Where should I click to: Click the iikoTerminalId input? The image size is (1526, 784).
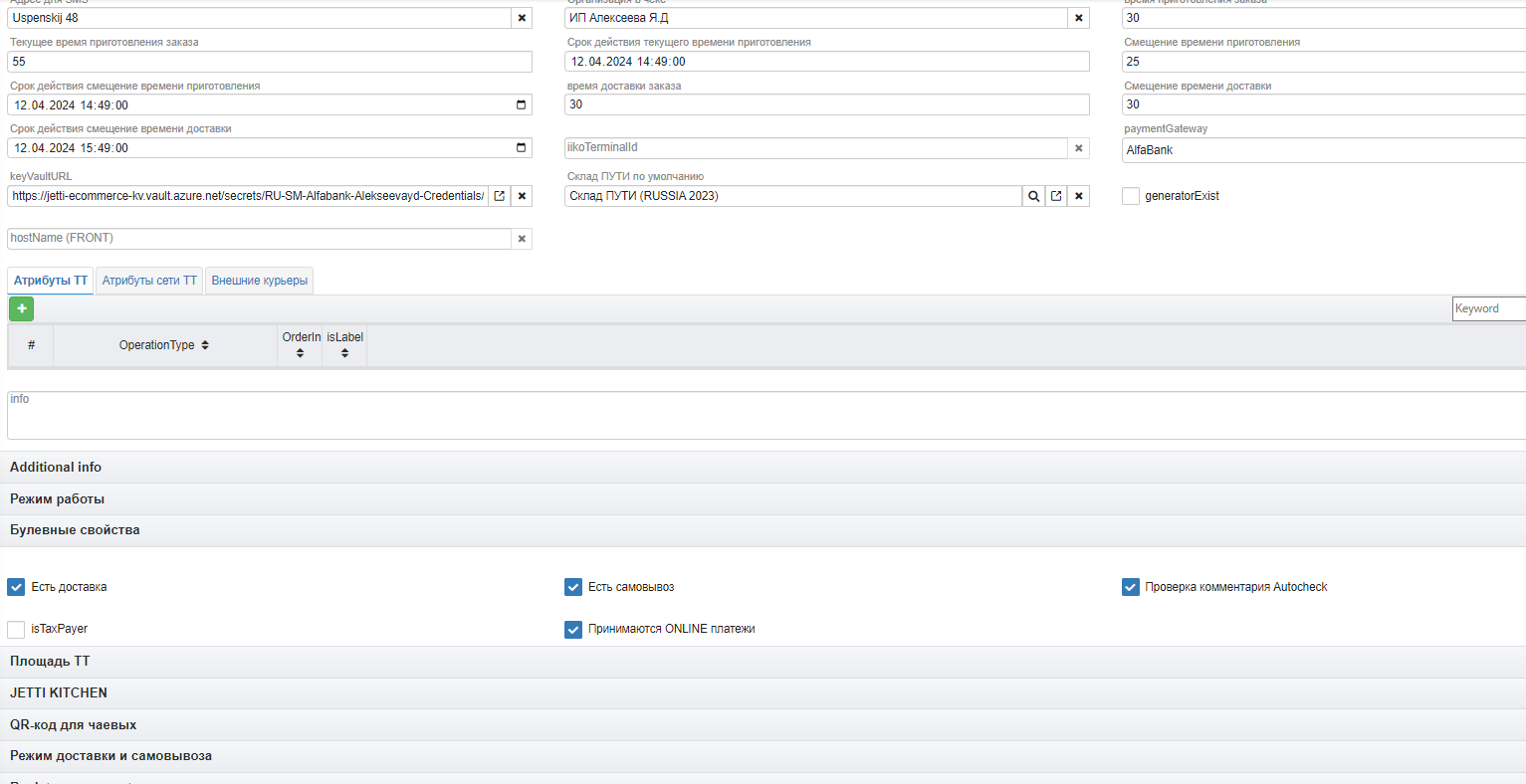816,148
